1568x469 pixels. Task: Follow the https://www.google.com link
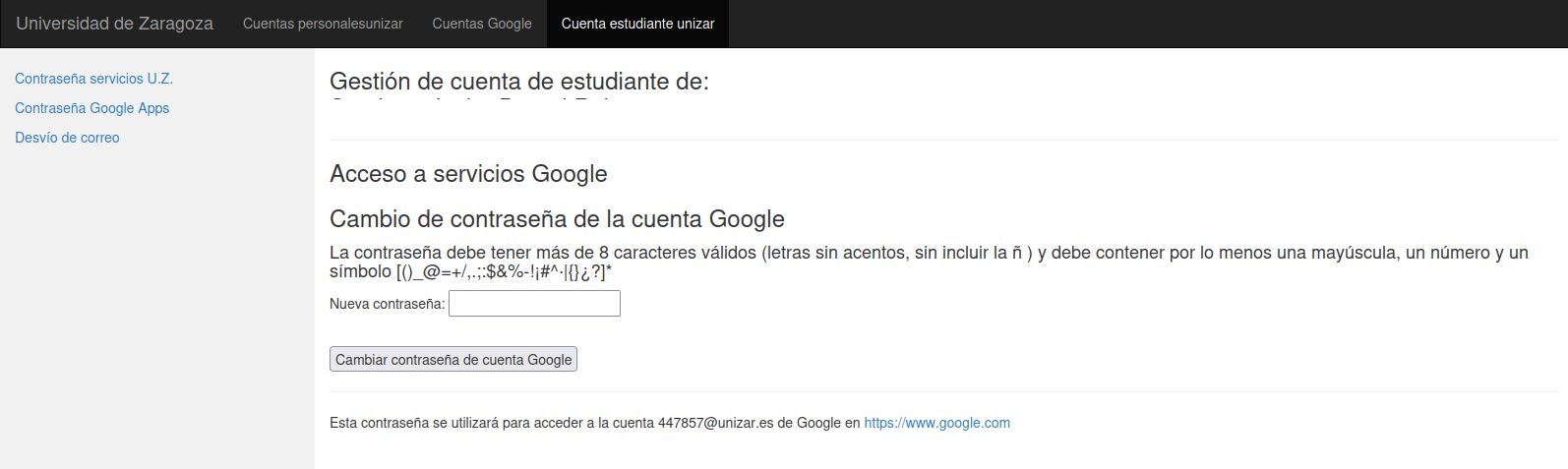click(936, 423)
